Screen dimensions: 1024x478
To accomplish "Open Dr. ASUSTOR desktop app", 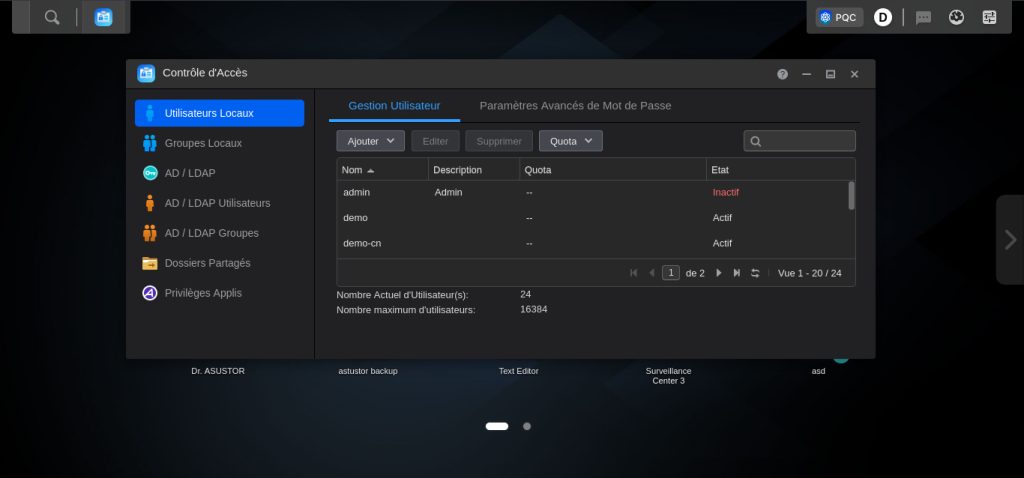I will click(218, 371).
